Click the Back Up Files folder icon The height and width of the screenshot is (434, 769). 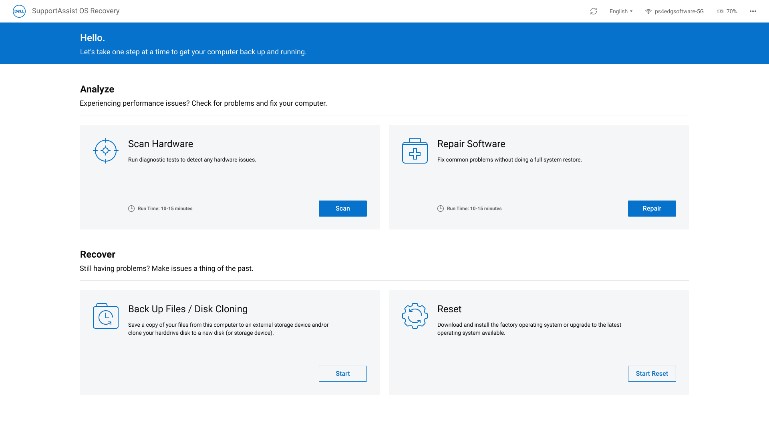pyautogui.click(x=105, y=316)
